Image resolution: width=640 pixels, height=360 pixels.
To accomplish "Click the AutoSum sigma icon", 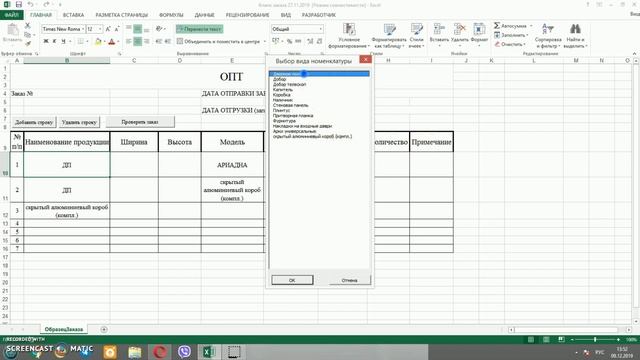I will 497,26.
